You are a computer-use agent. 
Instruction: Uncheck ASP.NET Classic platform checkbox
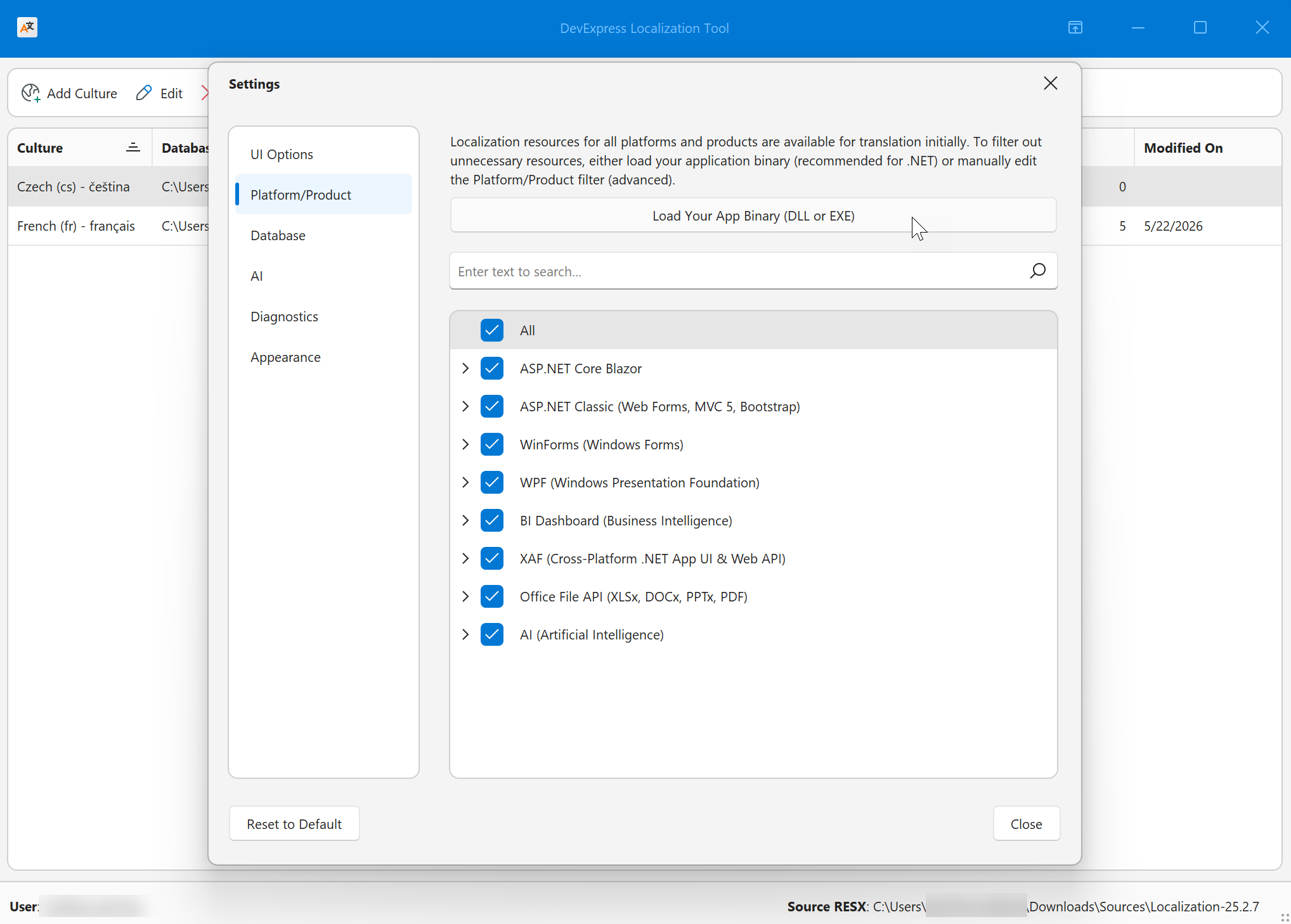[492, 406]
